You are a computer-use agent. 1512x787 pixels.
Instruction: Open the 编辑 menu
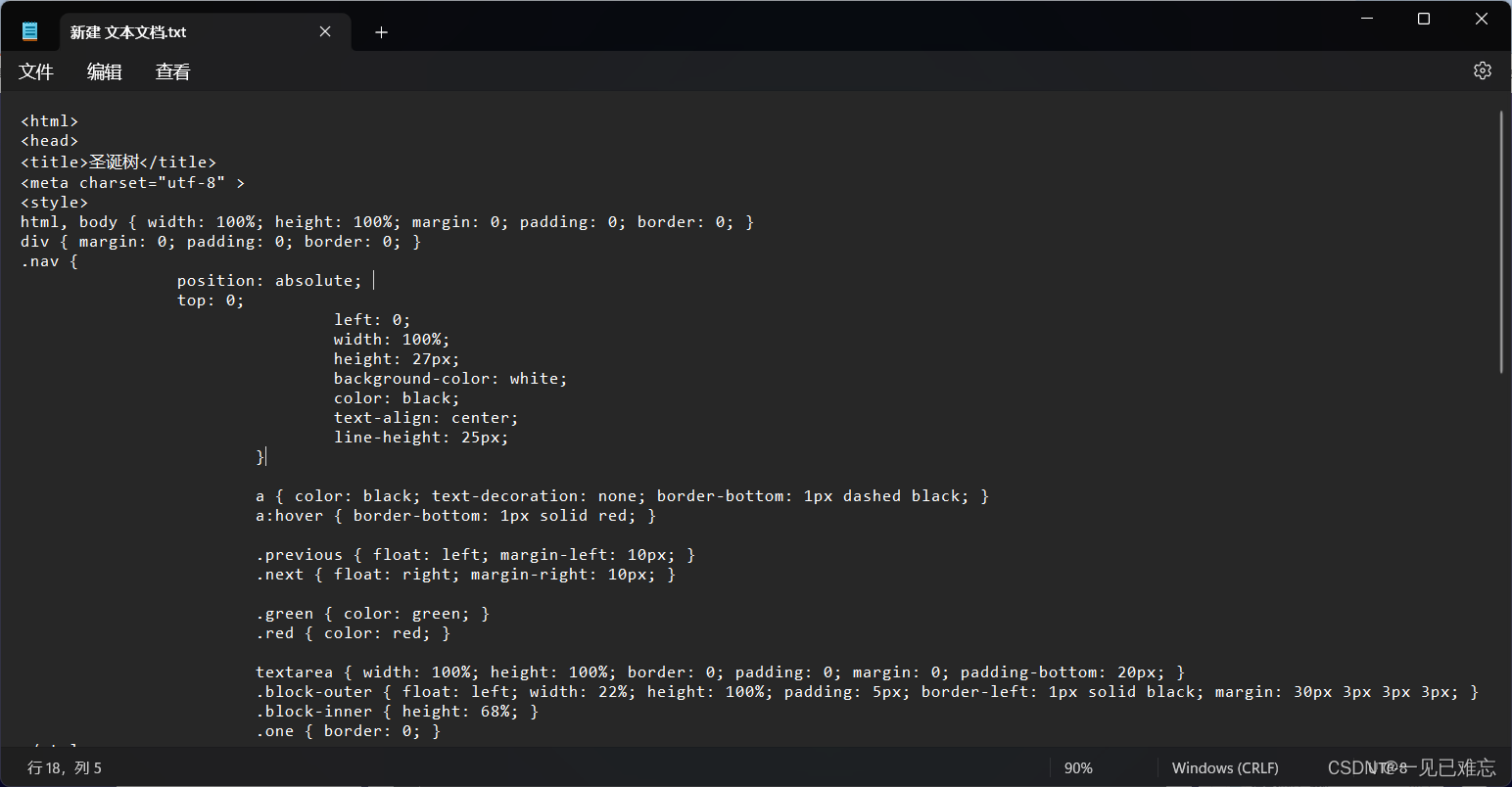pyautogui.click(x=104, y=71)
